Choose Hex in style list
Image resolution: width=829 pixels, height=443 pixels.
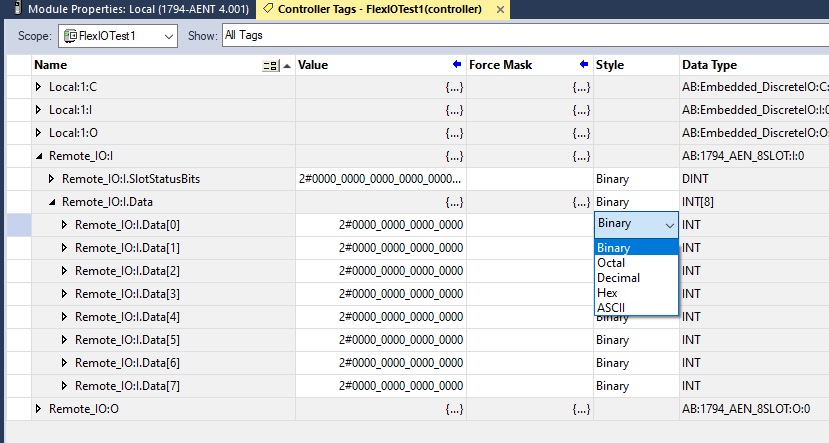[636, 292]
